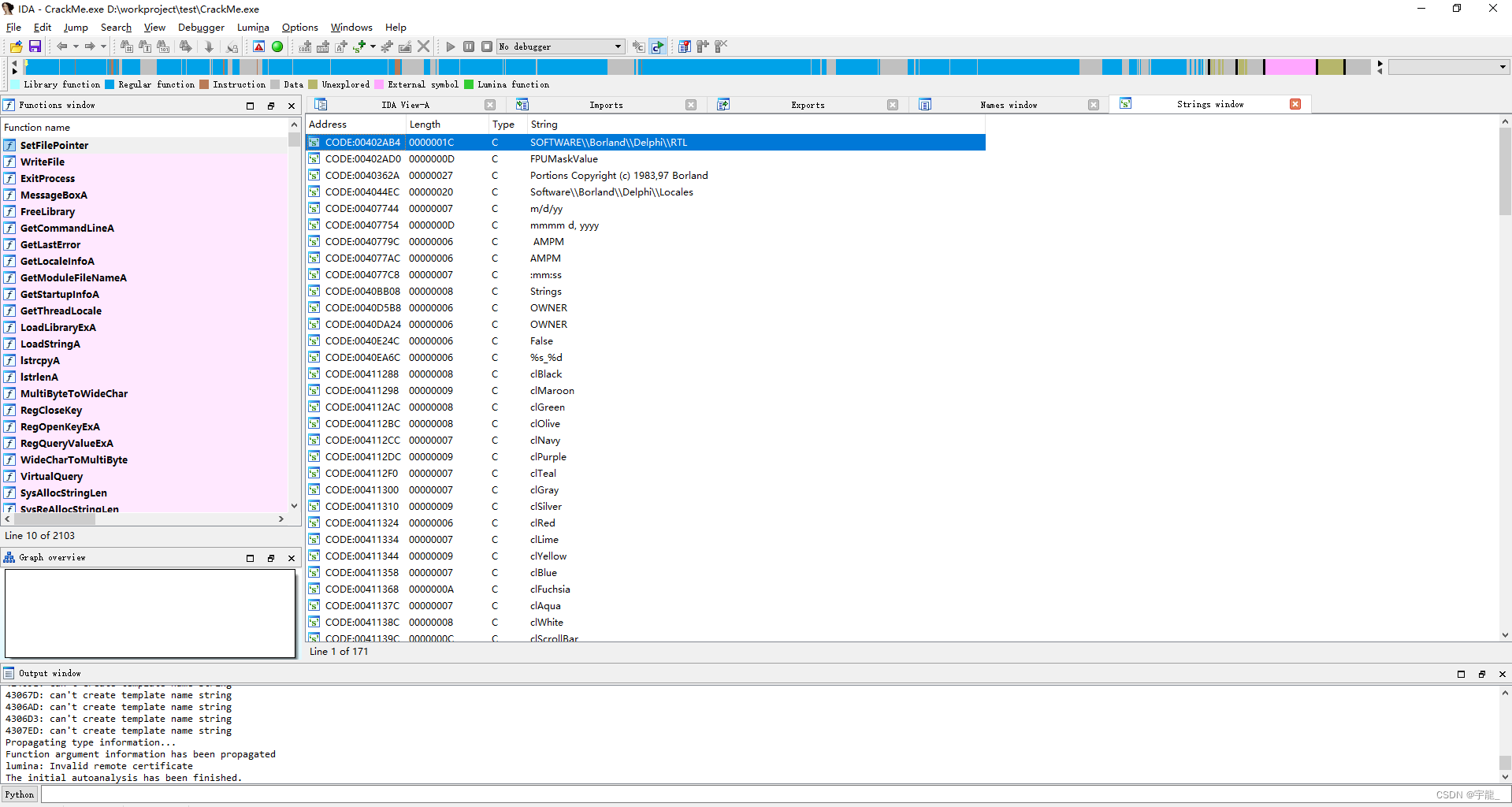
Task: Click the Search sequence of bytes icon
Action: click(x=163, y=46)
